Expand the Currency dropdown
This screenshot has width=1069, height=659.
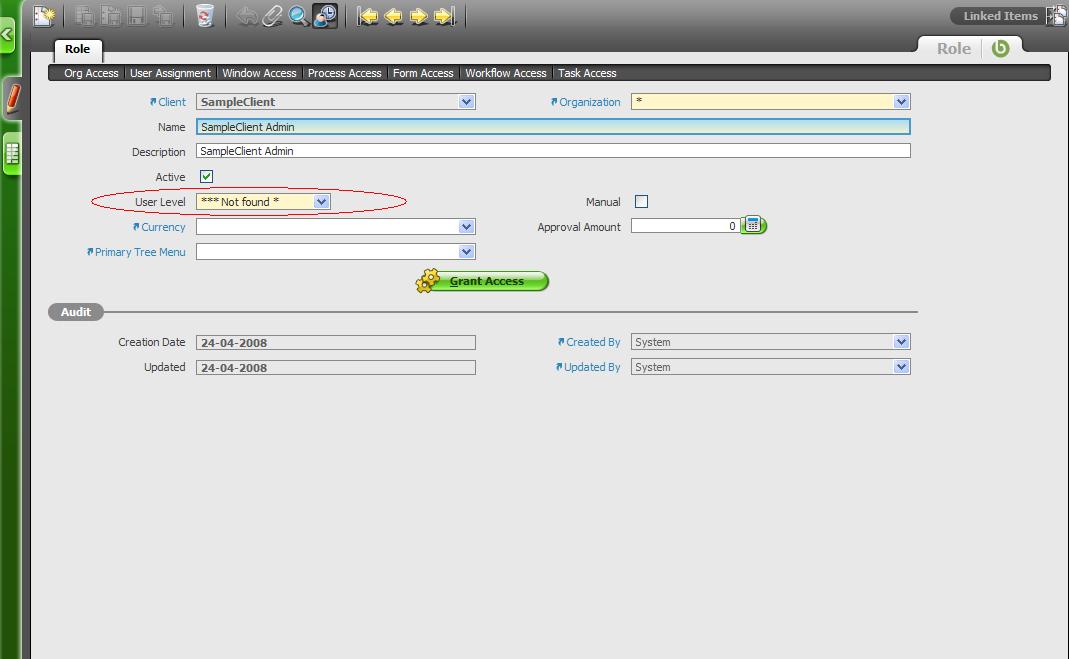tap(466, 227)
